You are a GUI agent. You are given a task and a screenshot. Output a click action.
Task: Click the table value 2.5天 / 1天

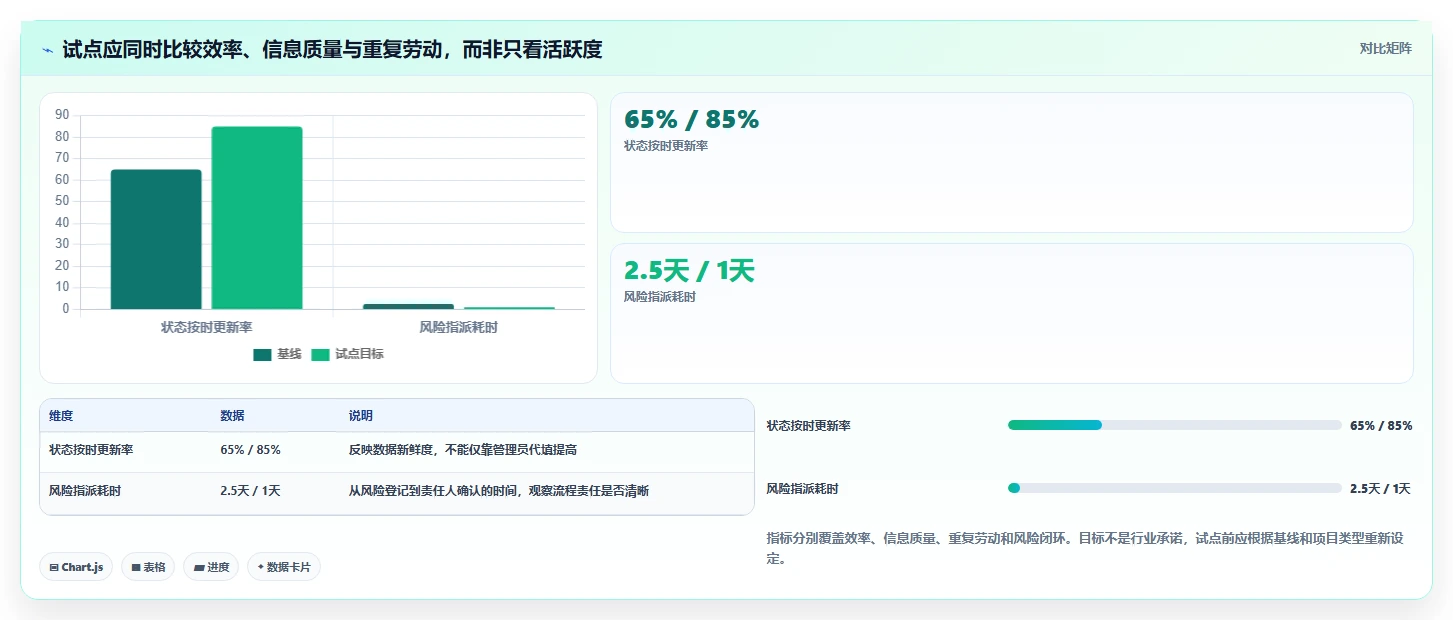[x=250, y=491]
